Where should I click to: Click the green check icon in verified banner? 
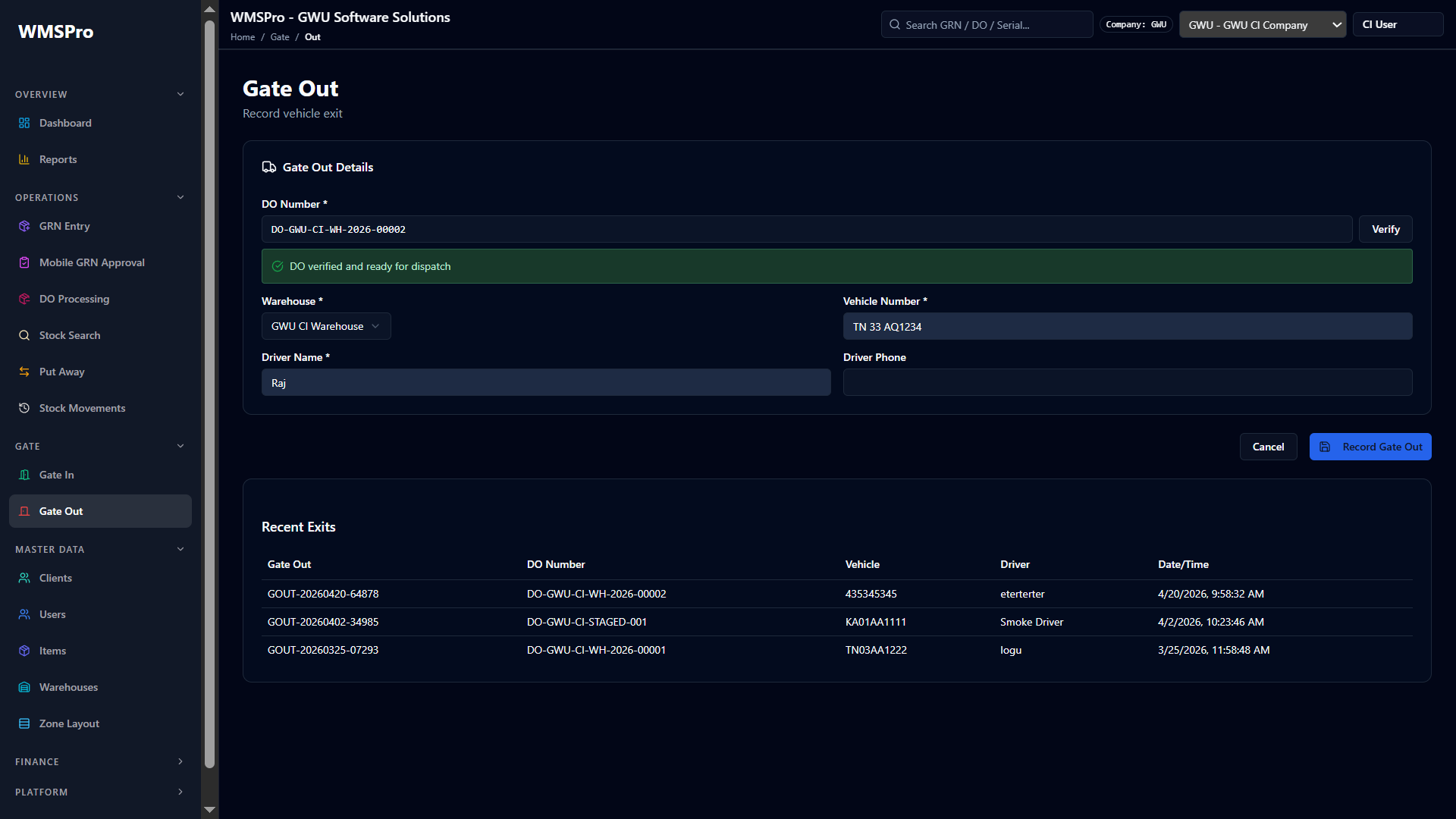(278, 266)
